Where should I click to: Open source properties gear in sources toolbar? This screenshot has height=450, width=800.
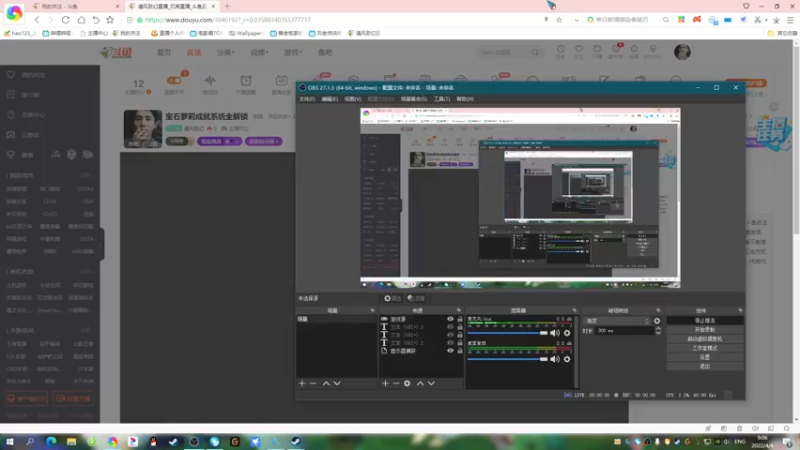point(407,383)
